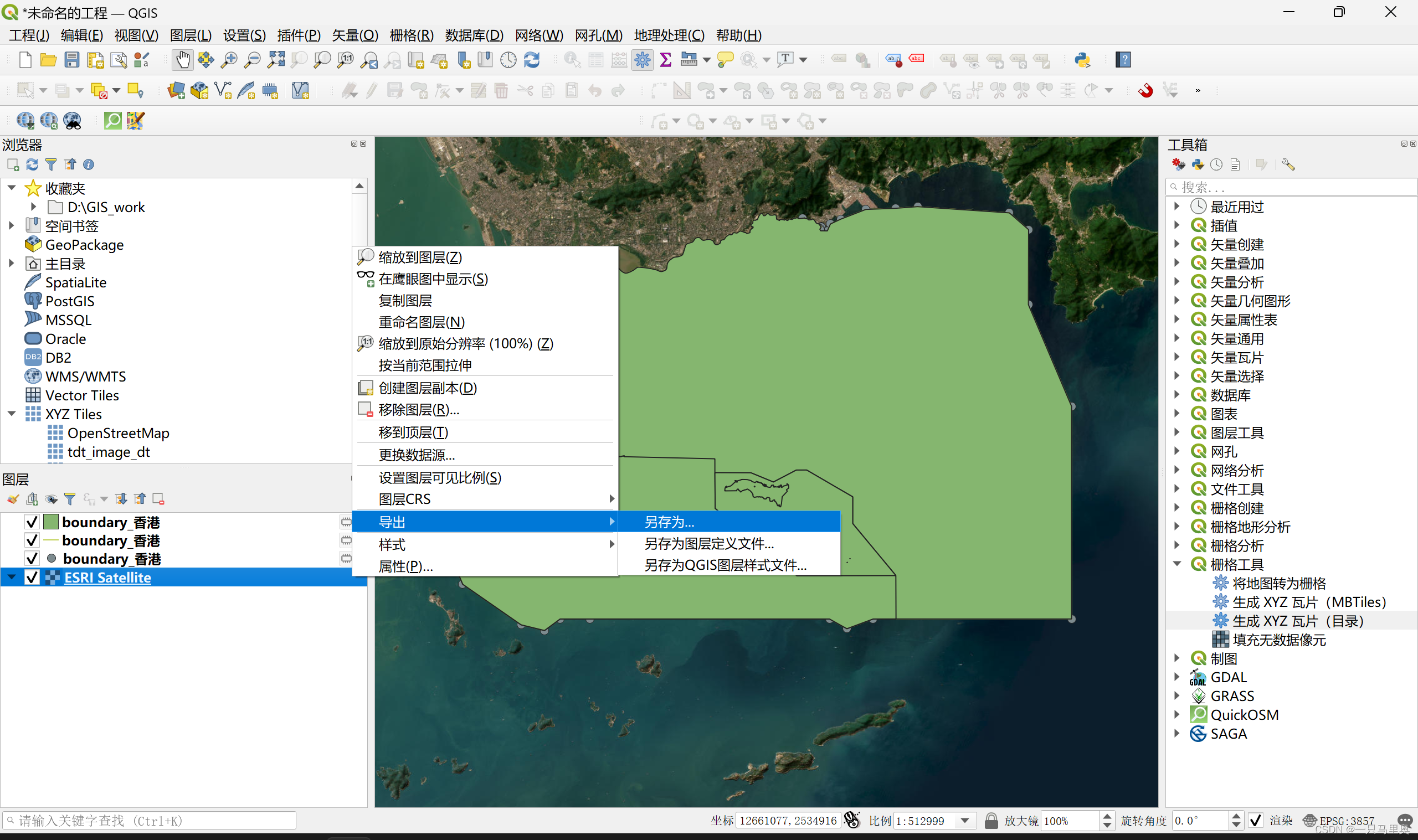Collapse the 栅格工具 group in toolbox

(1177, 564)
